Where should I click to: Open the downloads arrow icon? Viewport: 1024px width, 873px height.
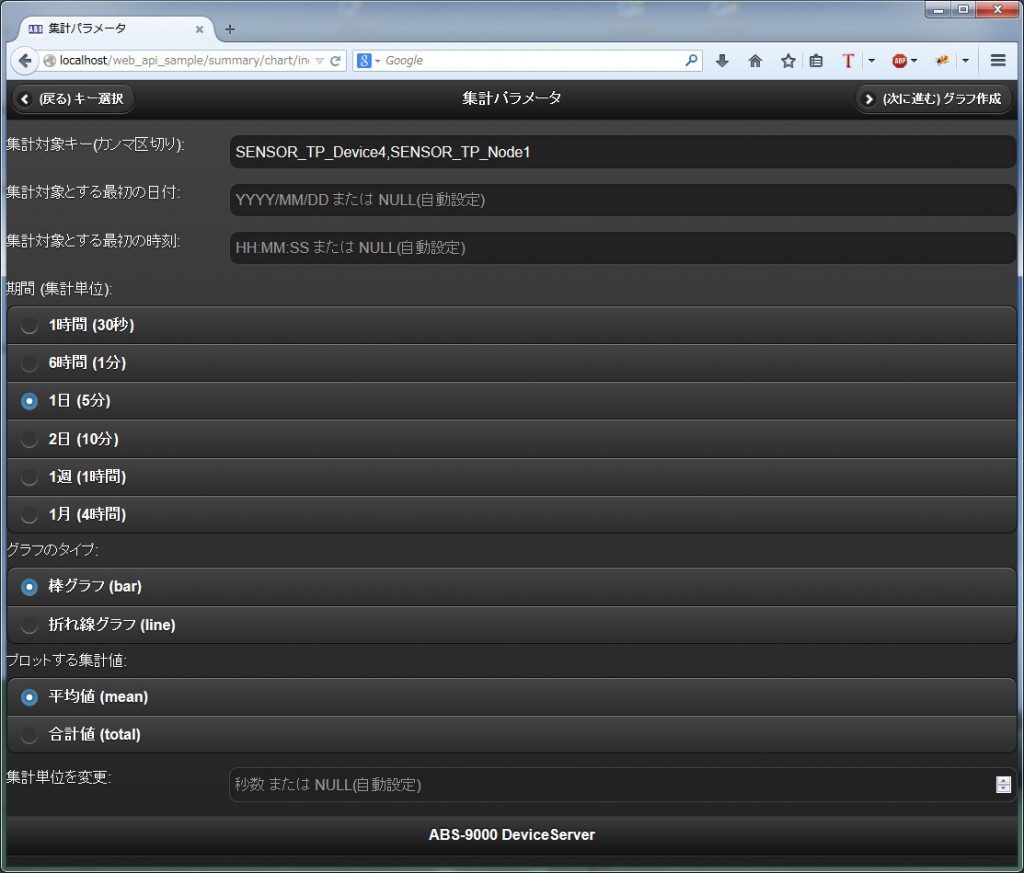[x=722, y=61]
